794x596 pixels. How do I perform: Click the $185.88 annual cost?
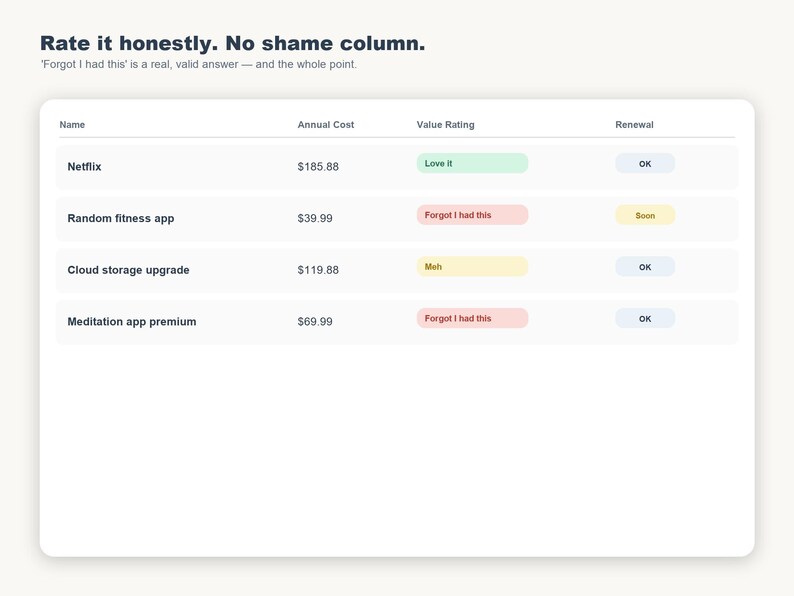[x=318, y=167]
